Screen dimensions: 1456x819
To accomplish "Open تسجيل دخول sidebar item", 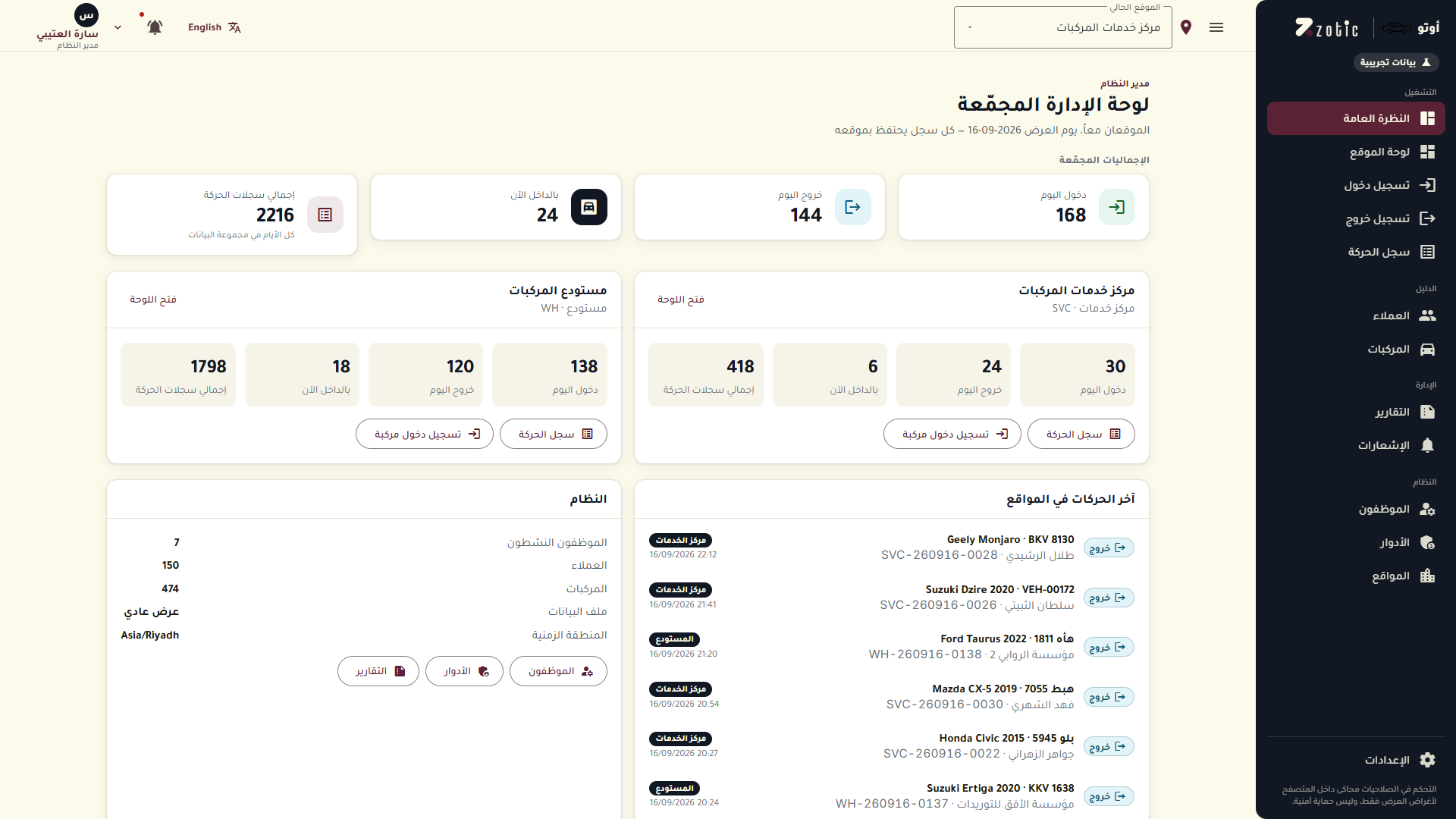I will pos(1356,185).
